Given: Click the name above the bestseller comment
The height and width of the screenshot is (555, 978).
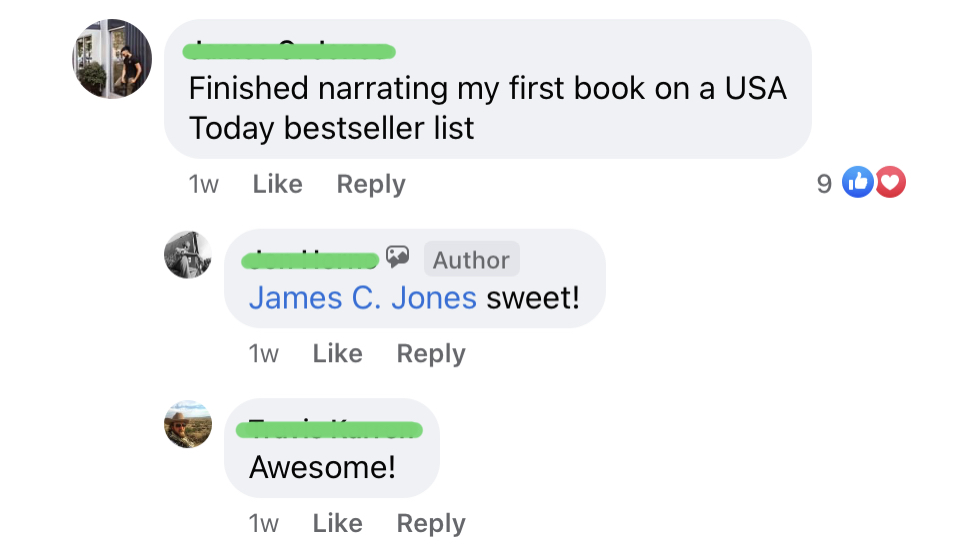Looking at the screenshot, I should point(292,50).
